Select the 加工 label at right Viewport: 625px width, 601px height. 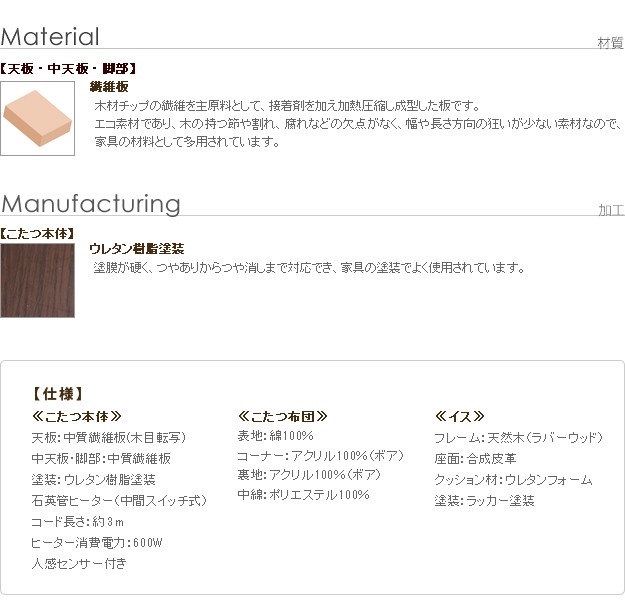[611, 210]
